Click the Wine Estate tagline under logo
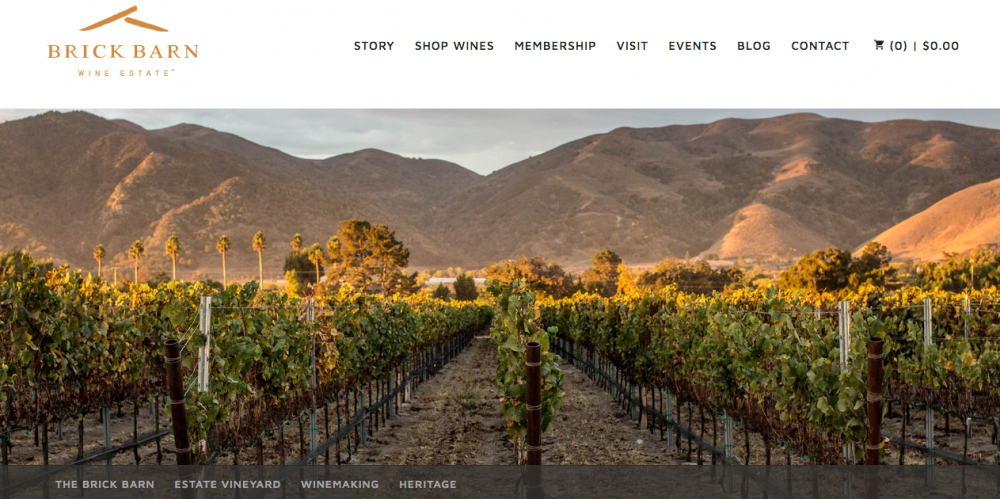1000x499 pixels. tap(126, 73)
